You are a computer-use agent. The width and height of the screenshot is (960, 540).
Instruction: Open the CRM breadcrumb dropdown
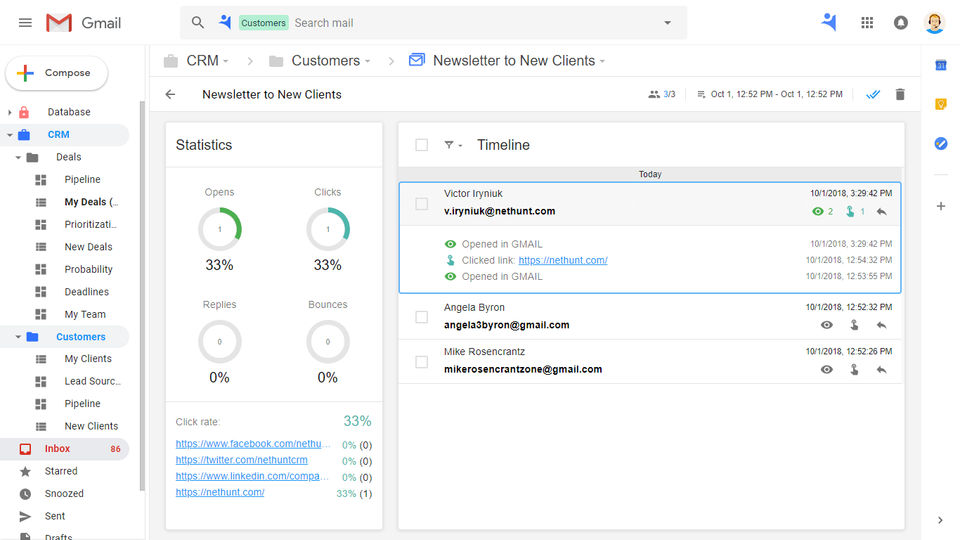[226, 61]
